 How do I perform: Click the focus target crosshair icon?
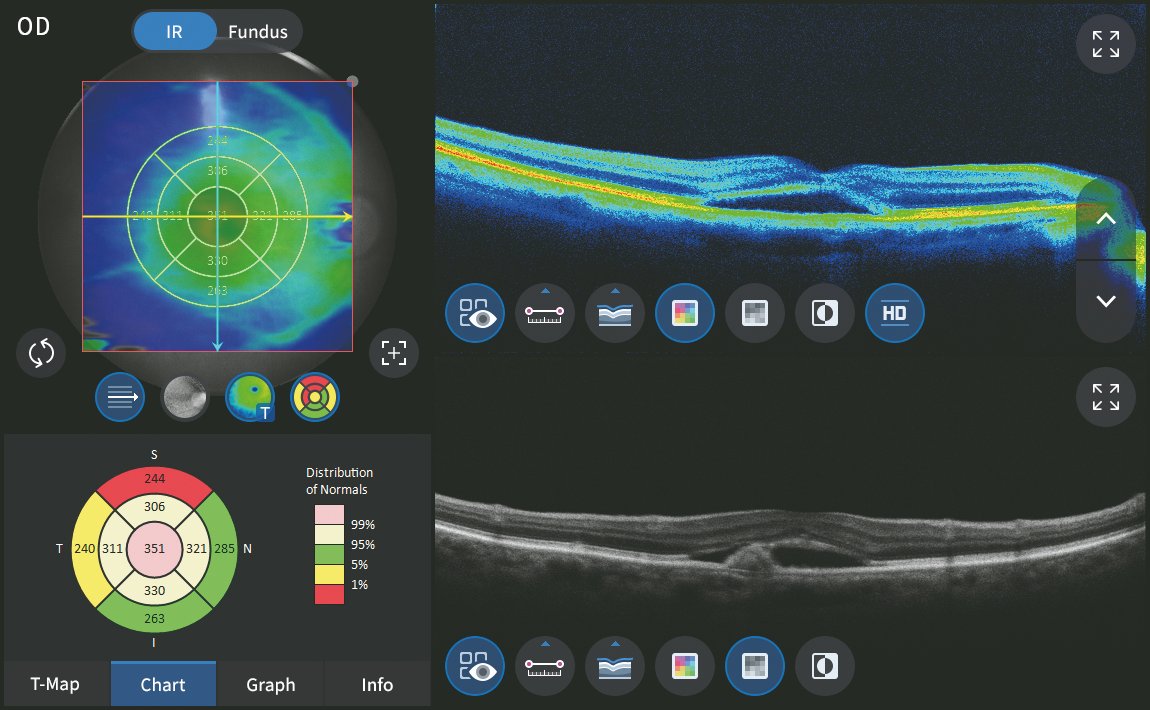[x=394, y=353]
